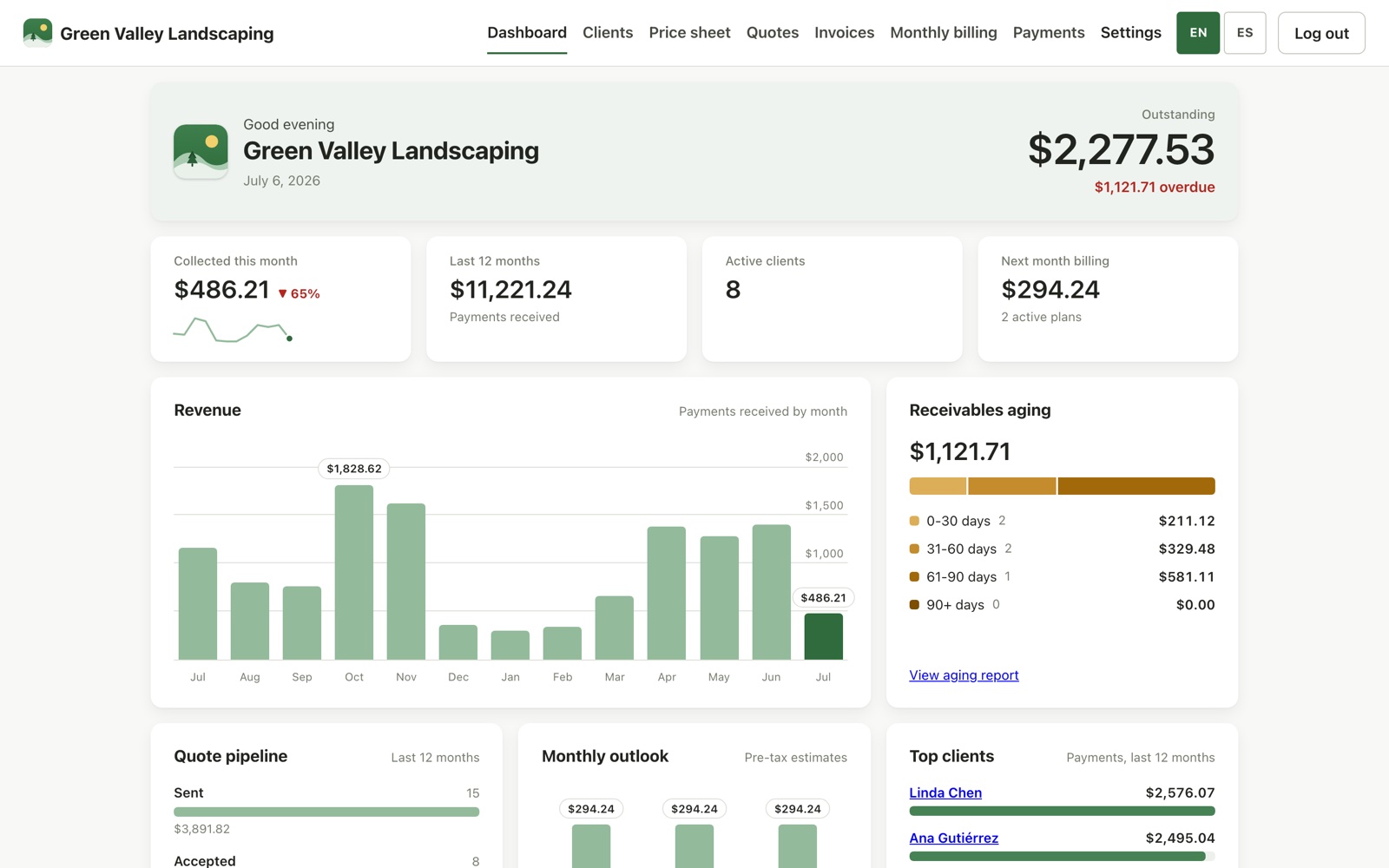Click the $581.11 aging amount

click(1187, 576)
